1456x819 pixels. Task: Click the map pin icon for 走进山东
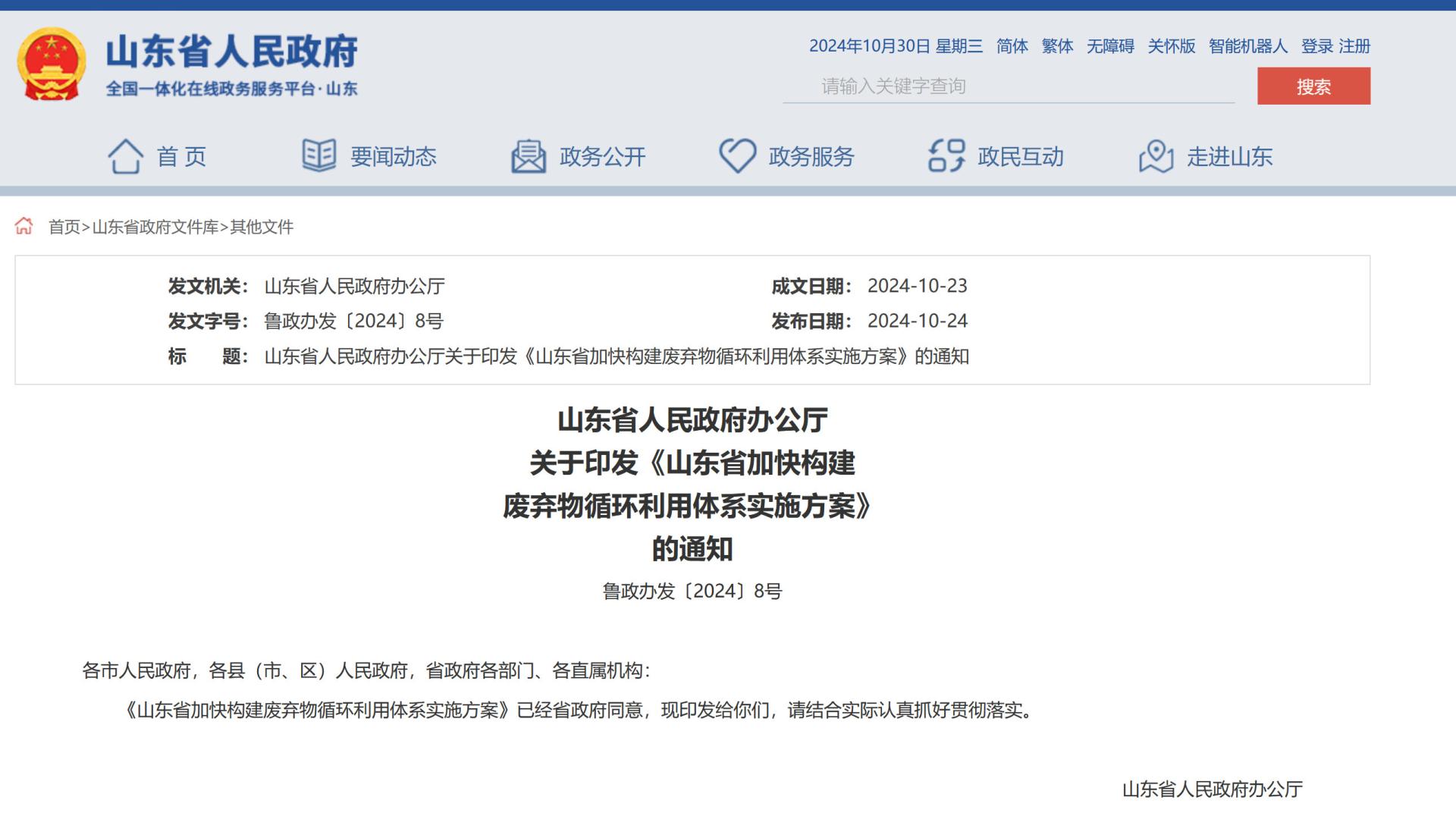pos(1156,156)
